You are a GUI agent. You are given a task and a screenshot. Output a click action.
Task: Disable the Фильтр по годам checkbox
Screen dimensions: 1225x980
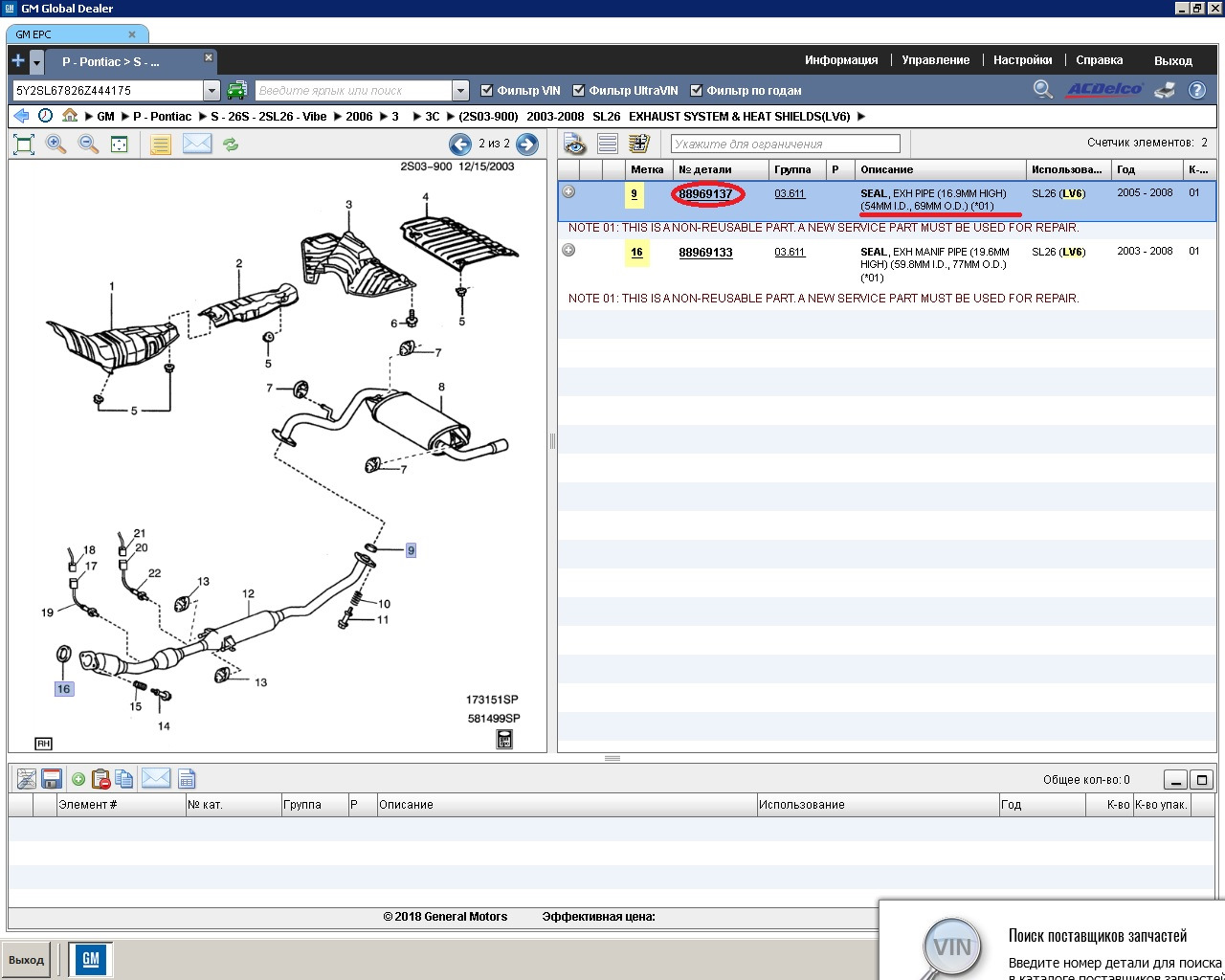pos(697,91)
